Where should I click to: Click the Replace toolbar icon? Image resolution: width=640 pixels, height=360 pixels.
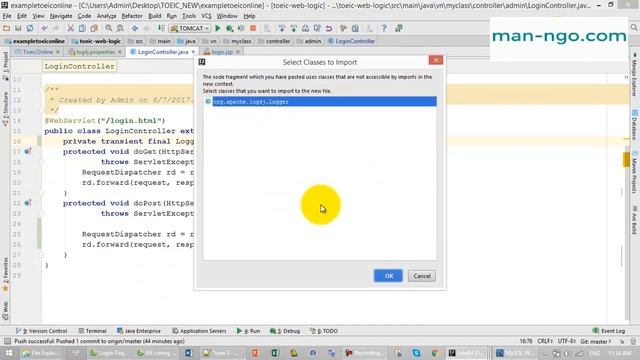coord(120,28)
